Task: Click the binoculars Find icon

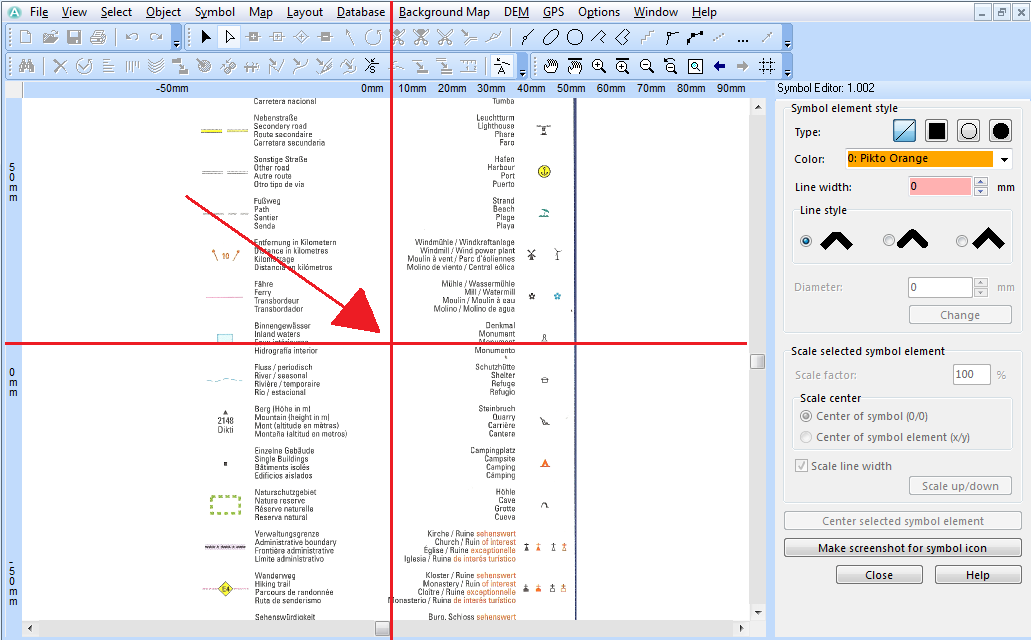Action: pyautogui.click(x=26, y=66)
